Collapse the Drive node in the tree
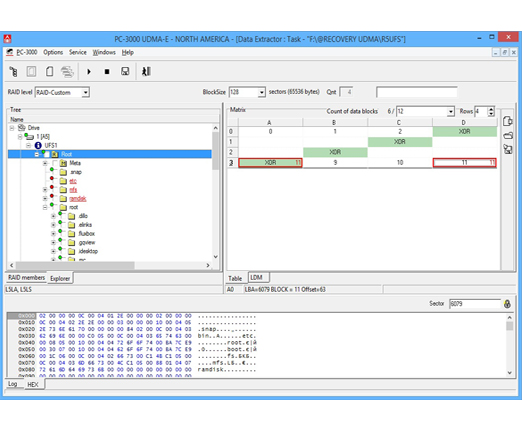 (12, 128)
